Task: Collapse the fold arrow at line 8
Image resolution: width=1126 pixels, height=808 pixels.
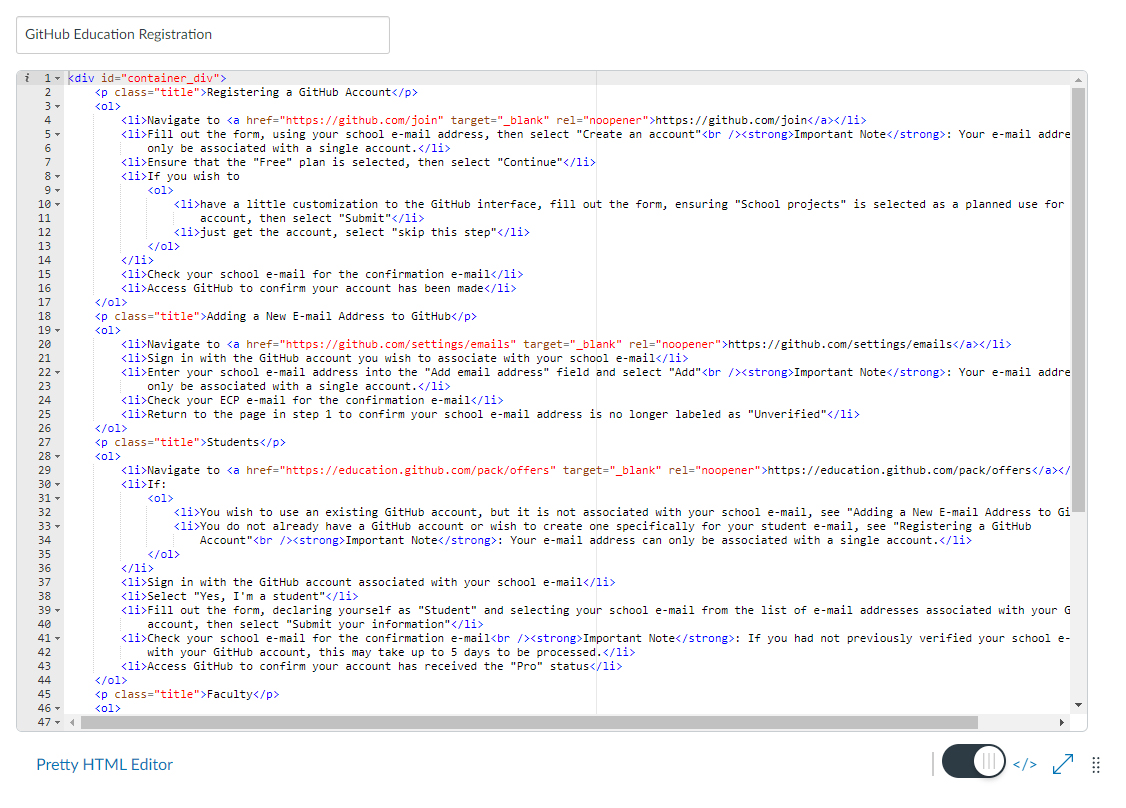Action: [x=57, y=177]
